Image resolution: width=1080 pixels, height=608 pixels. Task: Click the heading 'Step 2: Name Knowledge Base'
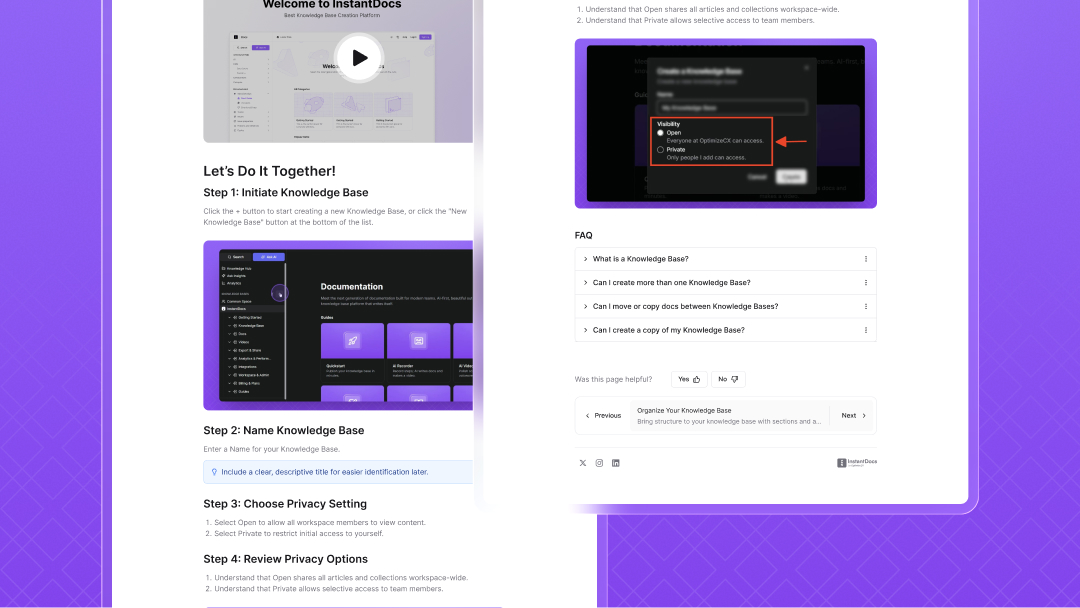pyautogui.click(x=284, y=430)
